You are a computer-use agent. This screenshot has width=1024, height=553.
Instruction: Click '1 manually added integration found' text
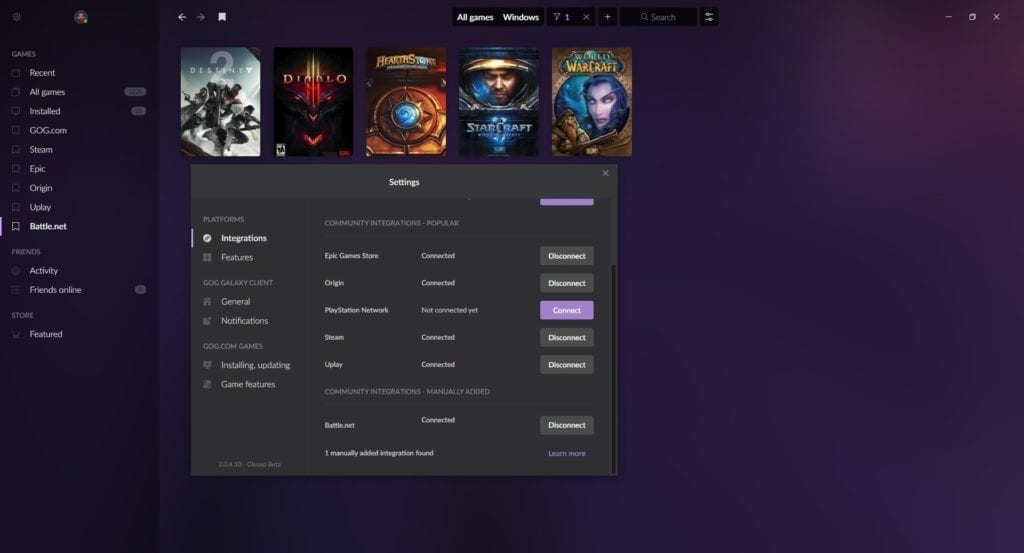click(379, 453)
